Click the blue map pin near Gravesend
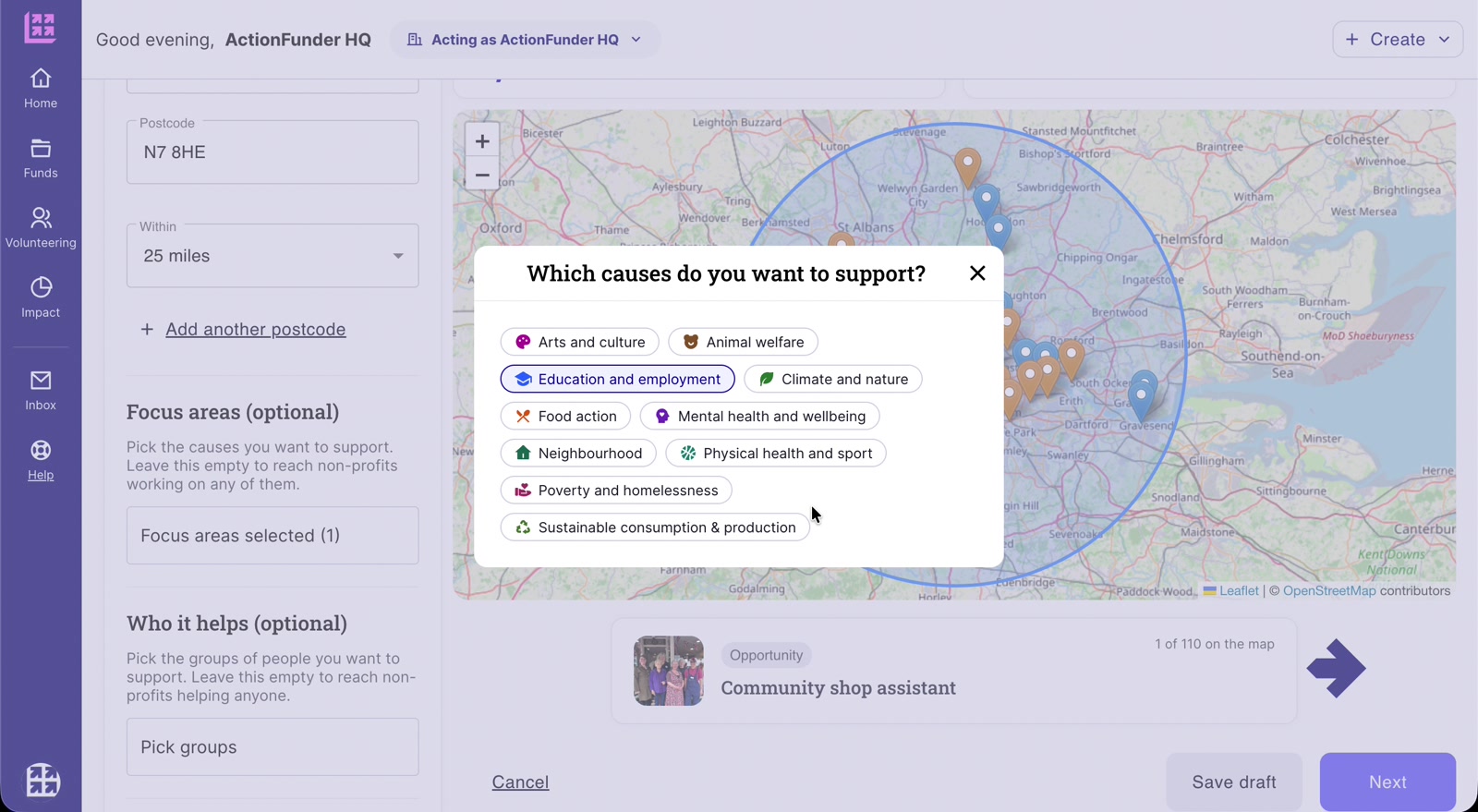 1142,402
